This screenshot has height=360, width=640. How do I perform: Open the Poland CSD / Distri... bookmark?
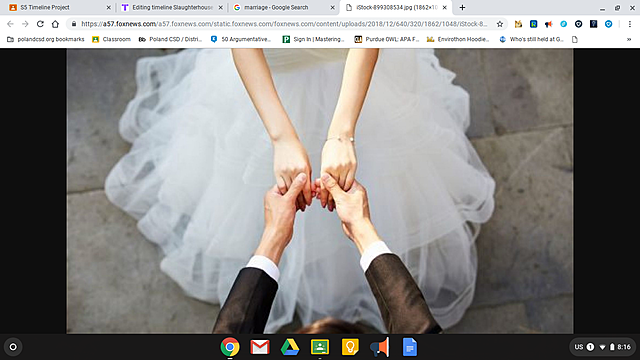pyautogui.click(x=171, y=39)
